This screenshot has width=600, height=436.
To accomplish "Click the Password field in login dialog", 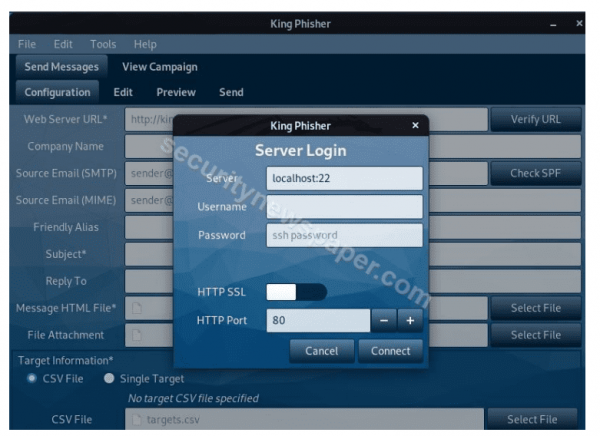I will 344,235.
